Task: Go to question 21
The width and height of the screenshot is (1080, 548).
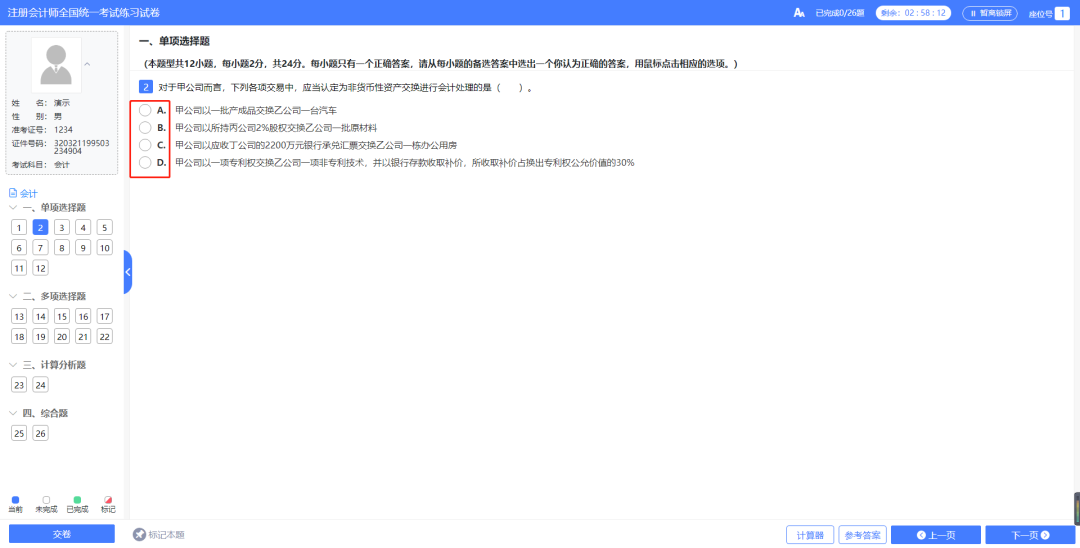Action: pyautogui.click(x=83, y=337)
